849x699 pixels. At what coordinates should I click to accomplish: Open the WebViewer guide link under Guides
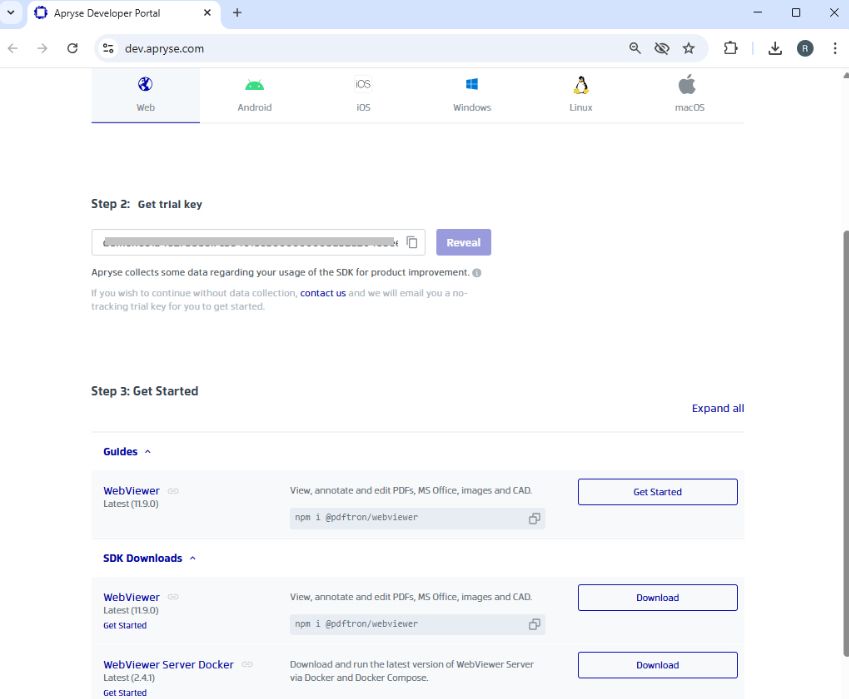click(x=132, y=491)
